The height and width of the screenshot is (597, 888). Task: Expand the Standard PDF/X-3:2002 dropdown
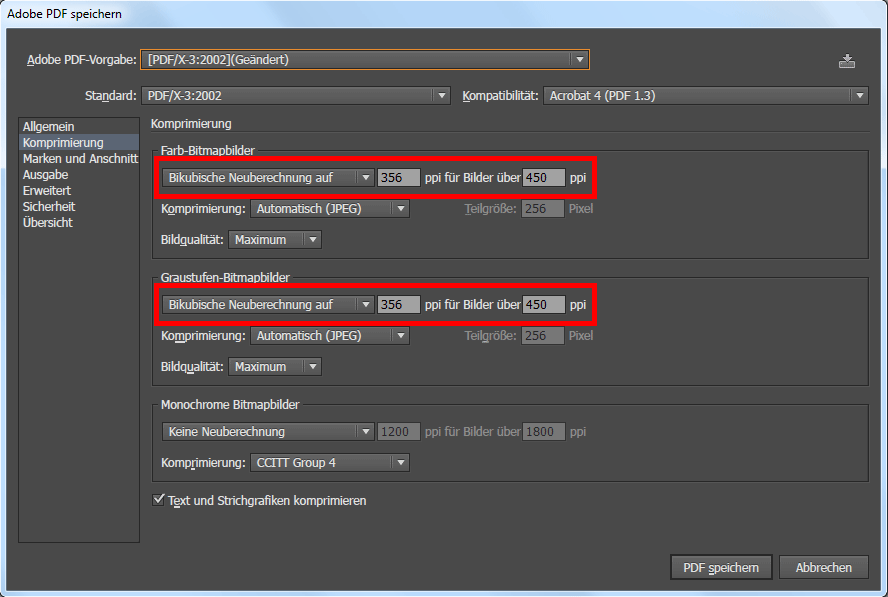point(294,96)
